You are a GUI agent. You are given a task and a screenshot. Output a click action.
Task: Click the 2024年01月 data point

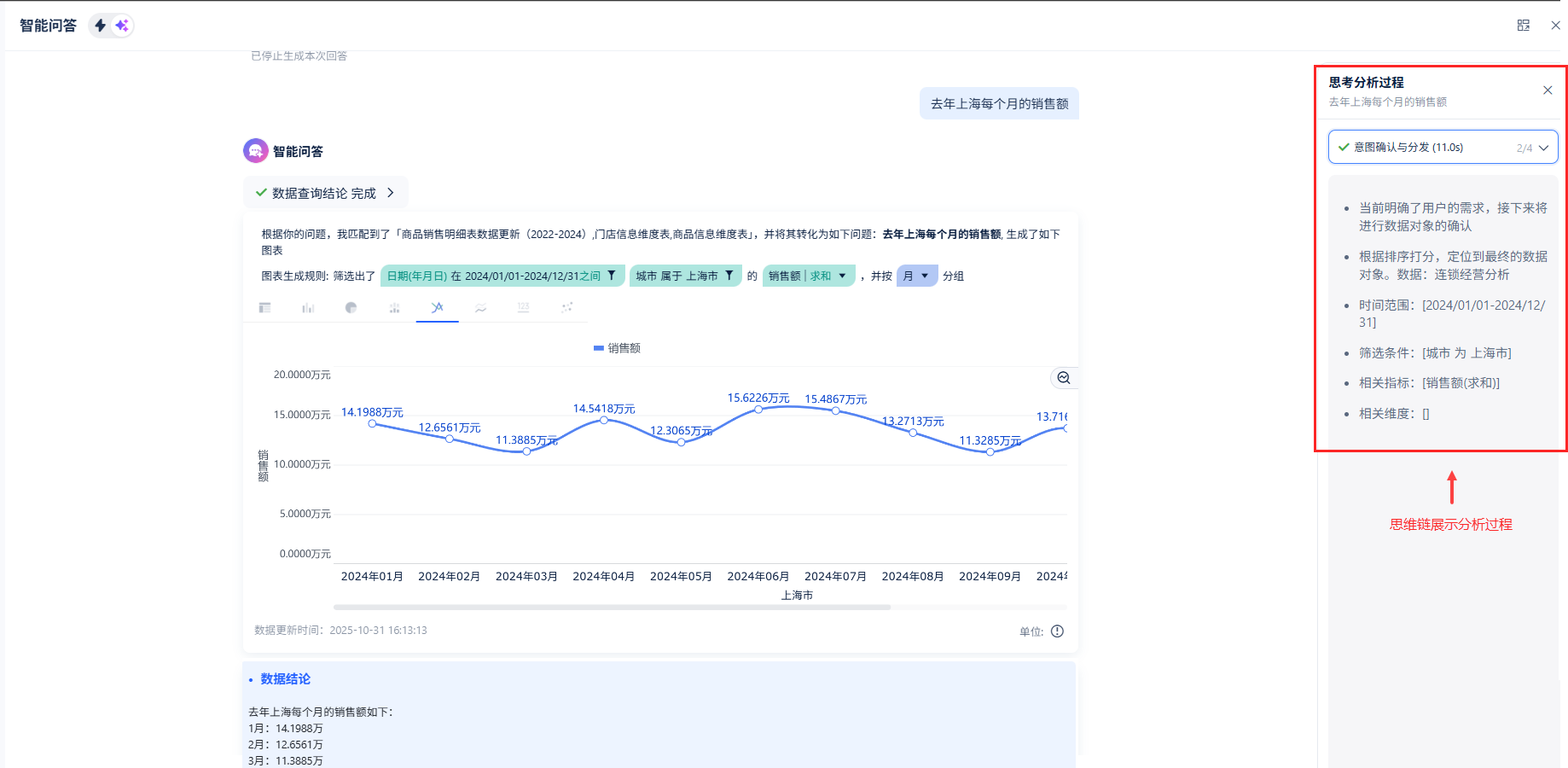(x=372, y=423)
